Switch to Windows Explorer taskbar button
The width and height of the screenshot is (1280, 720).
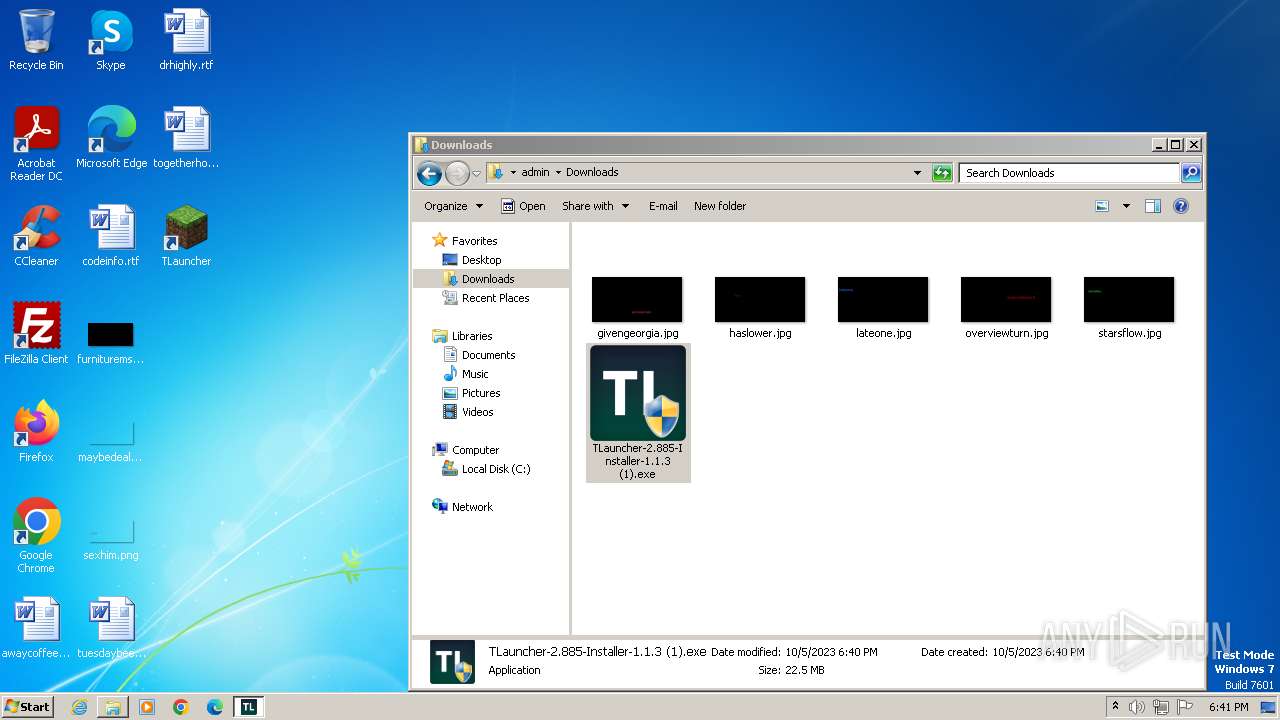[113, 707]
